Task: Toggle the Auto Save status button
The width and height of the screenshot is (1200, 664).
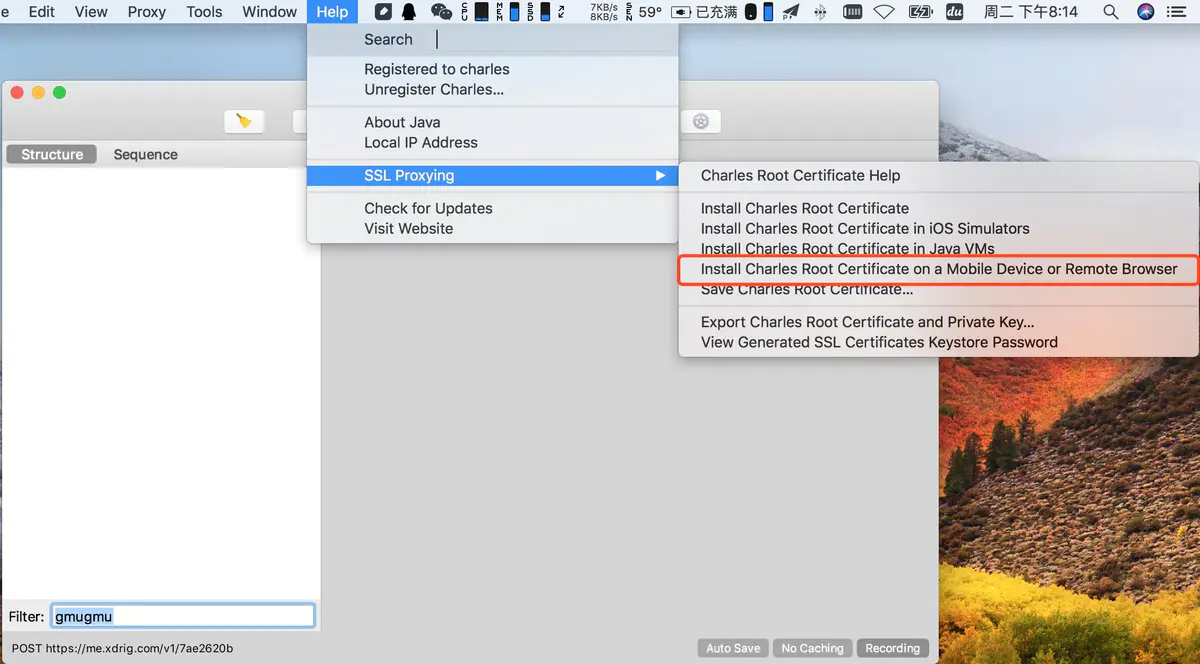Action: [x=733, y=648]
